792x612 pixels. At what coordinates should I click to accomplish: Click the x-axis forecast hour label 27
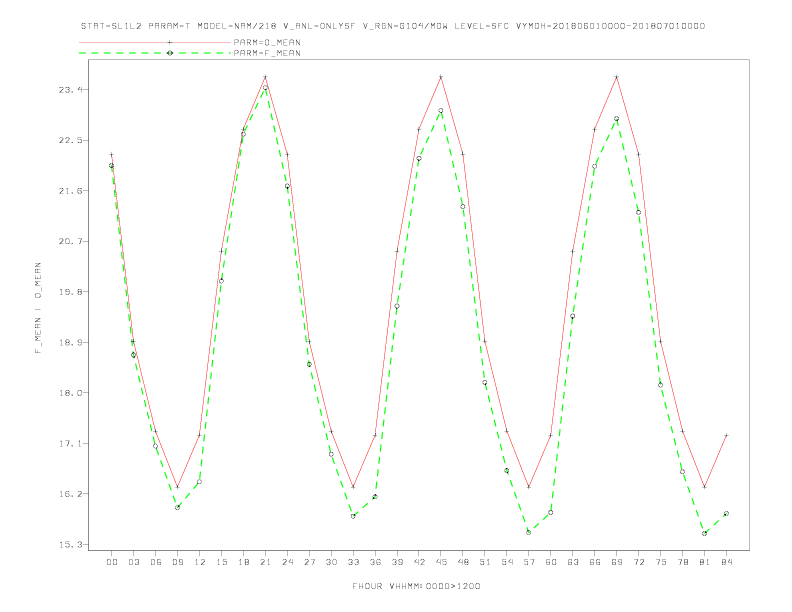click(x=309, y=562)
